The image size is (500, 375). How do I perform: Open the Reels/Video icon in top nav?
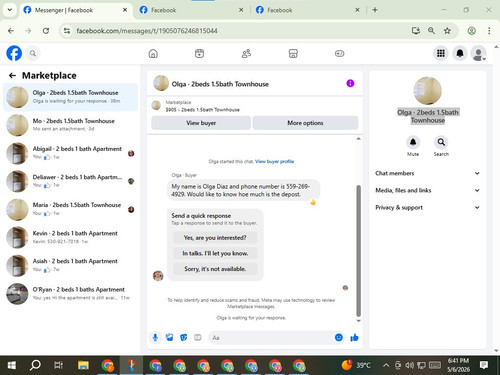pyautogui.click(x=199, y=53)
